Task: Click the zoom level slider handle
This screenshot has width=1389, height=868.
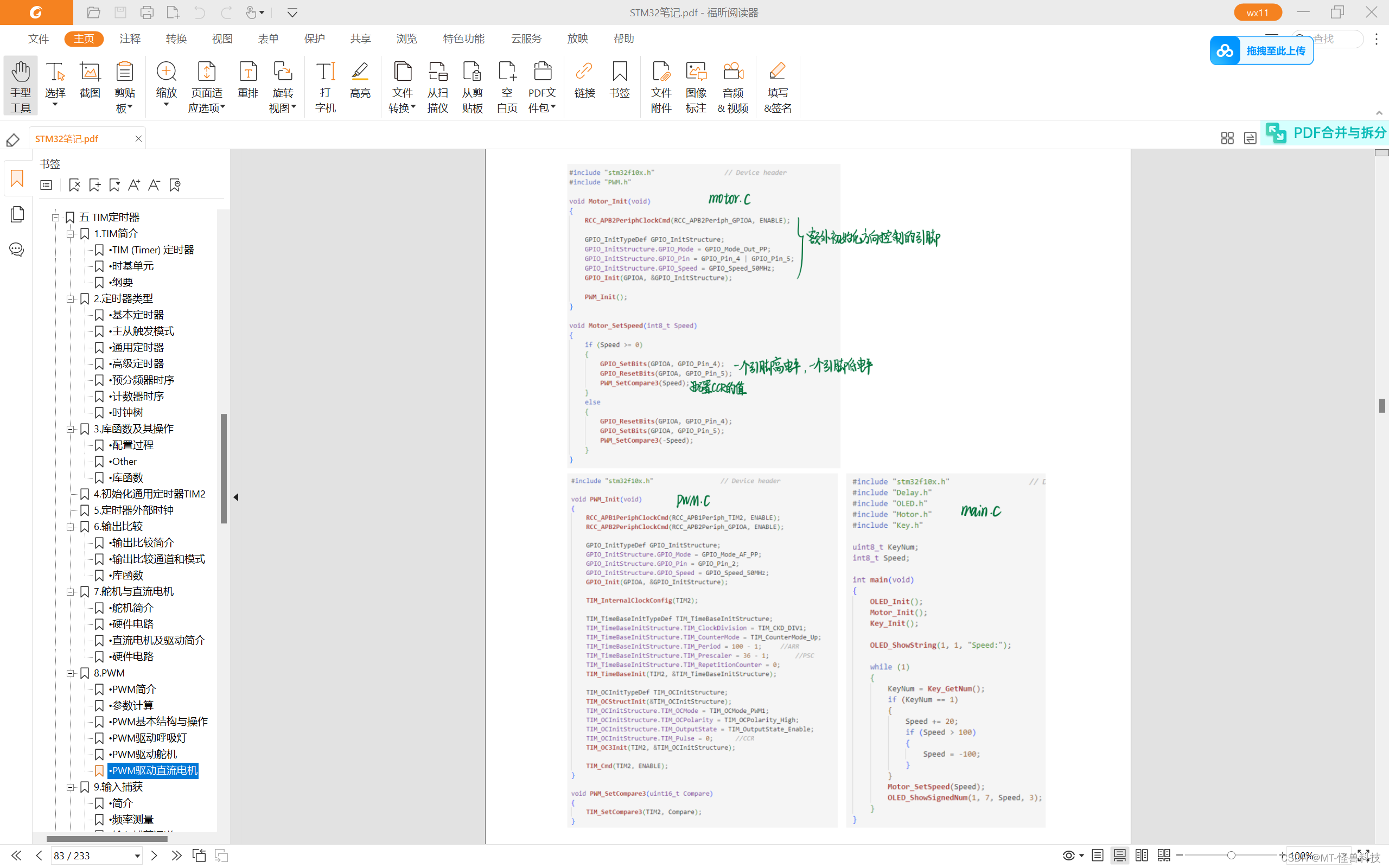Action: pos(1231,856)
